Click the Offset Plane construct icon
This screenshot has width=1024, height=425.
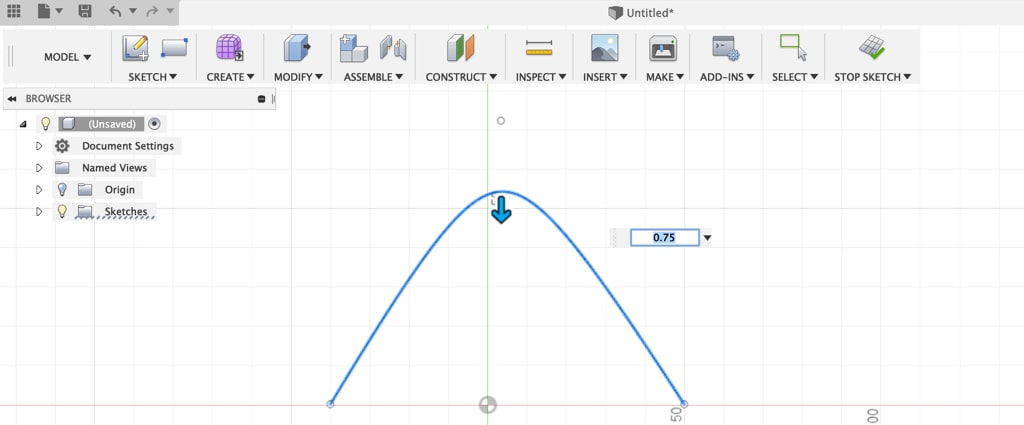click(460, 48)
